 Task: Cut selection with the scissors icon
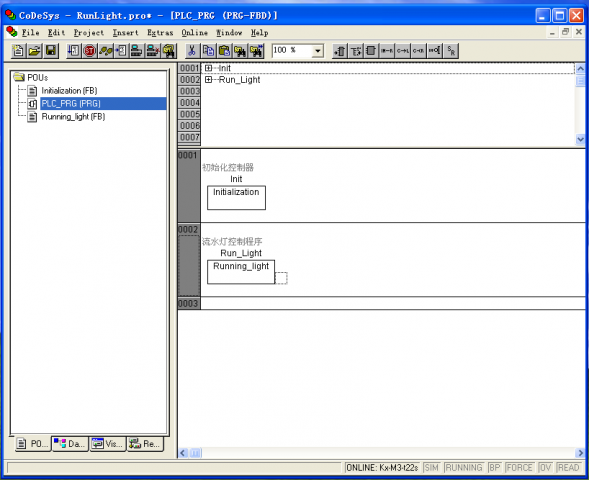click(x=192, y=51)
